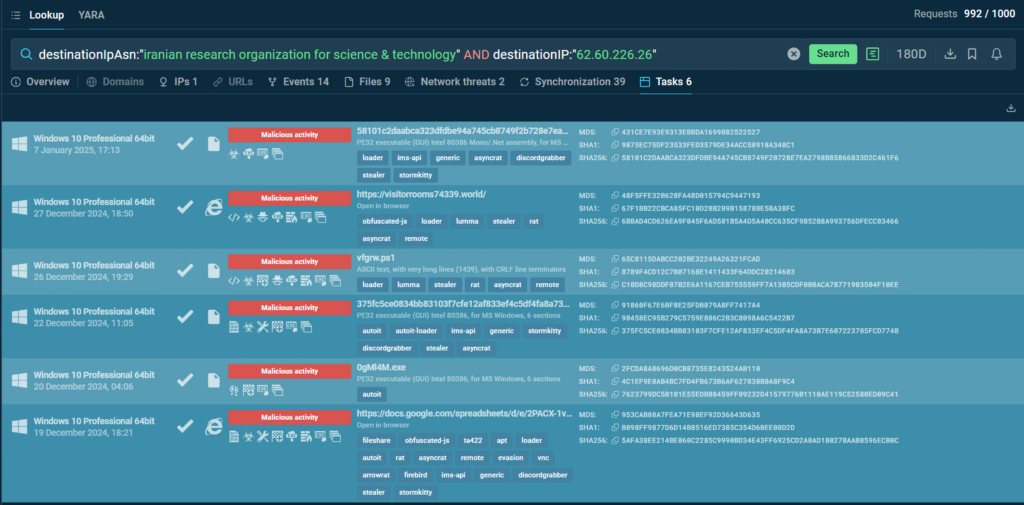This screenshot has height=505, width=1024.
Task: Click inside the destinationIpAsn query field
Action: [400, 54]
